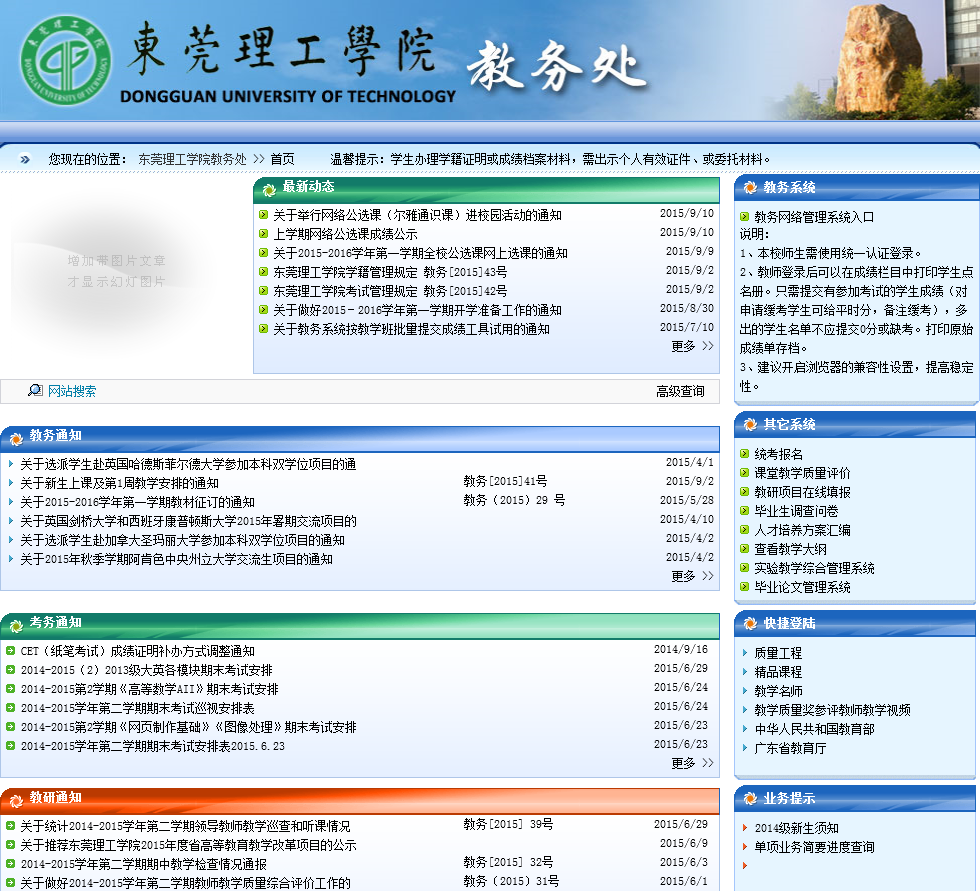Open 毕业生调查问卷 link
Viewport: 980px width, 891px height.
coord(796,511)
